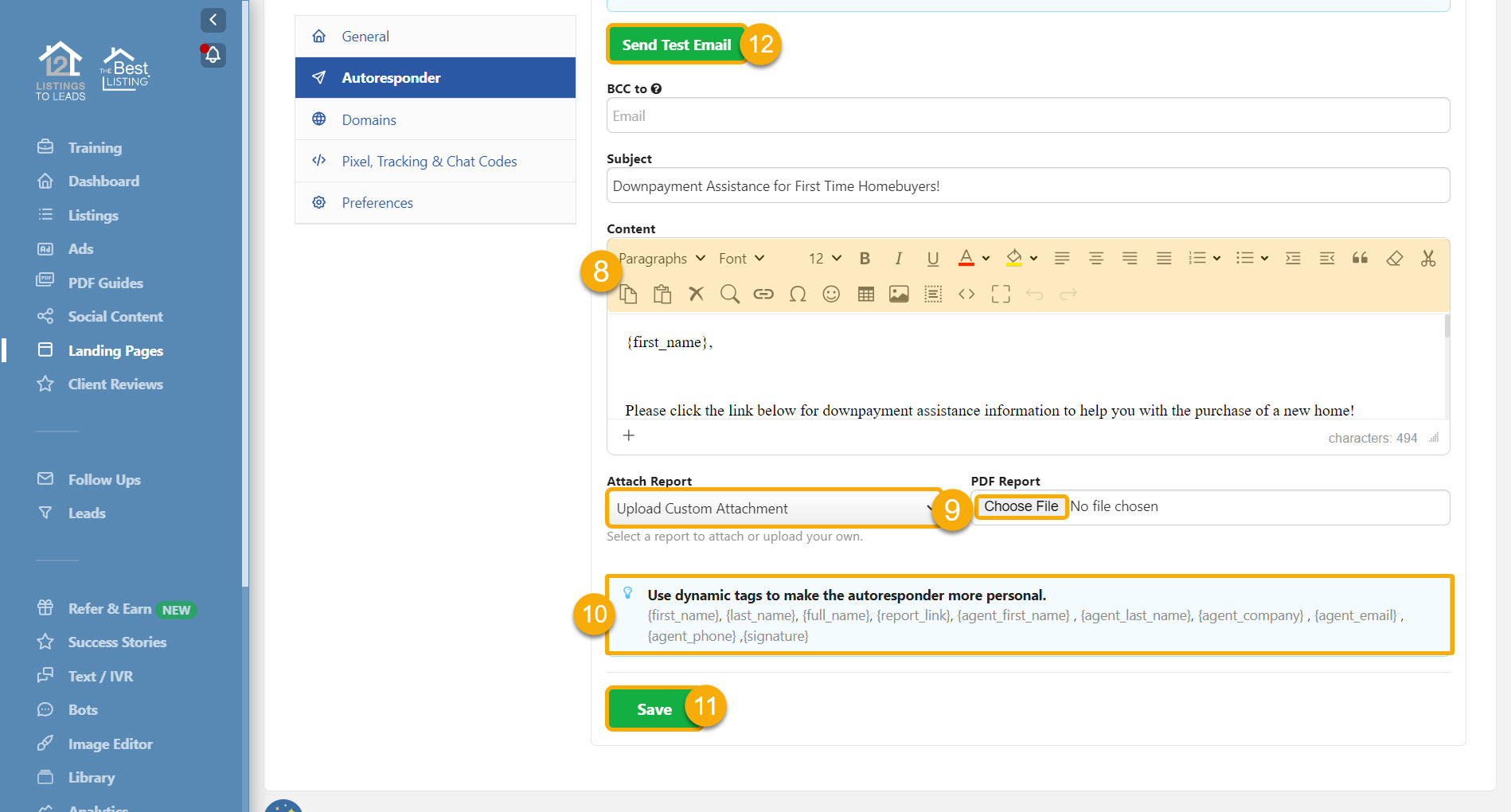Switch to the Domains settings tab

[369, 119]
